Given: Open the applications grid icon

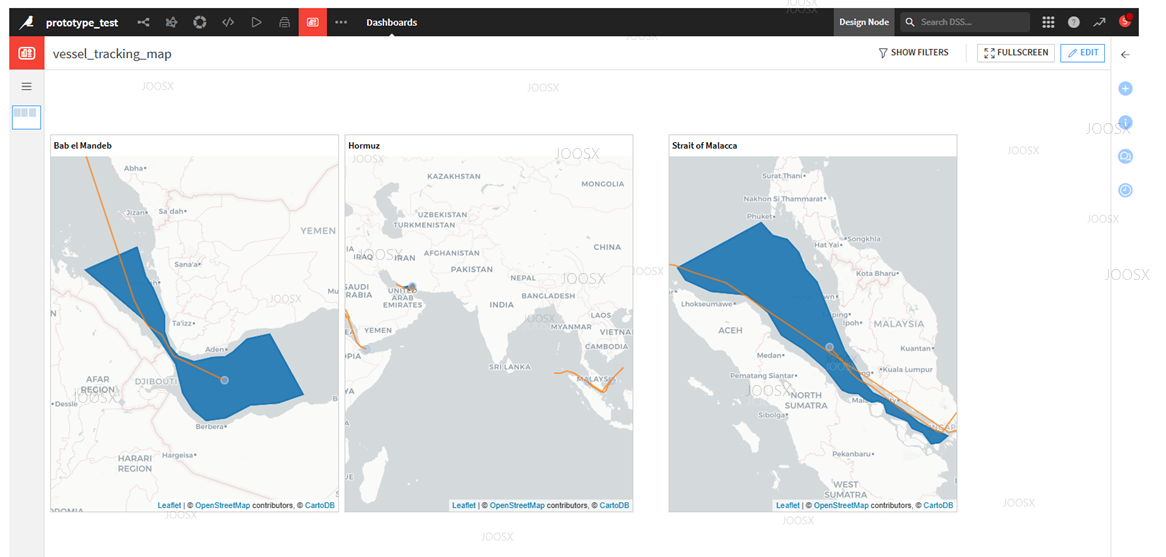Looking at the screenshot, I should point(1049,22).
